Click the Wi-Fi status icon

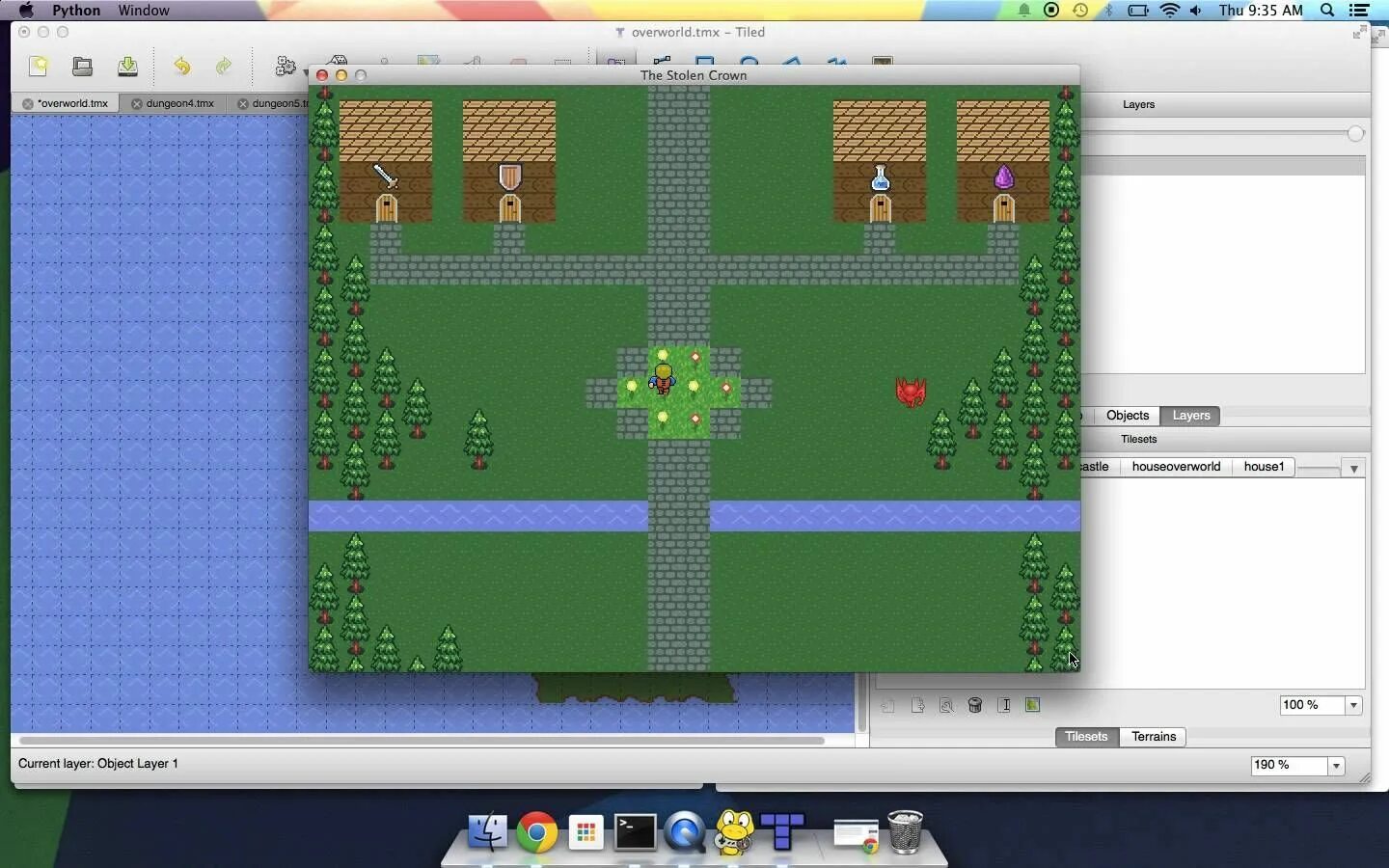click(x=1169, y=11)
